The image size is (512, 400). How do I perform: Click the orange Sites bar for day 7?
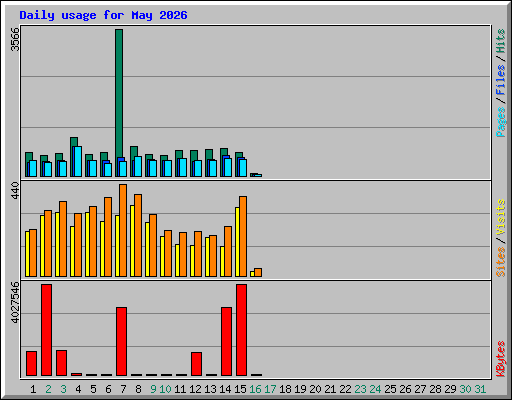123,230
